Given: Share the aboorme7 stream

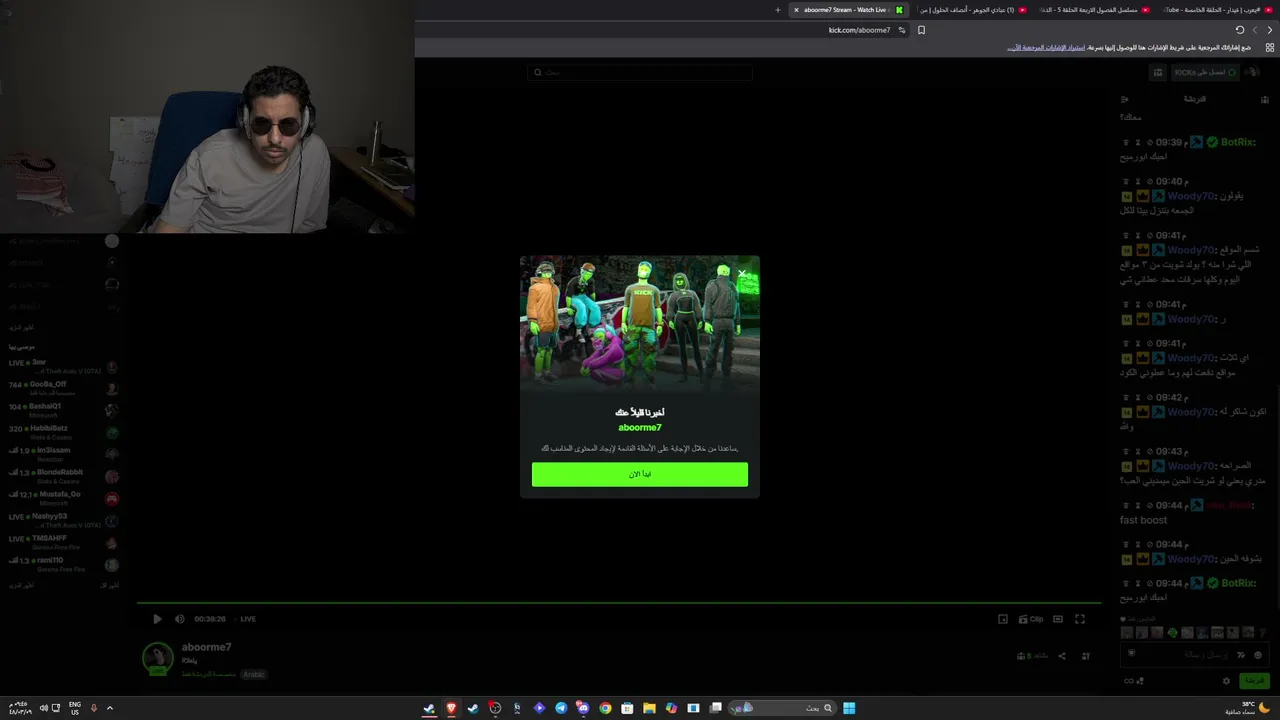Looking at the screenshot, I should coord(1062,656).
